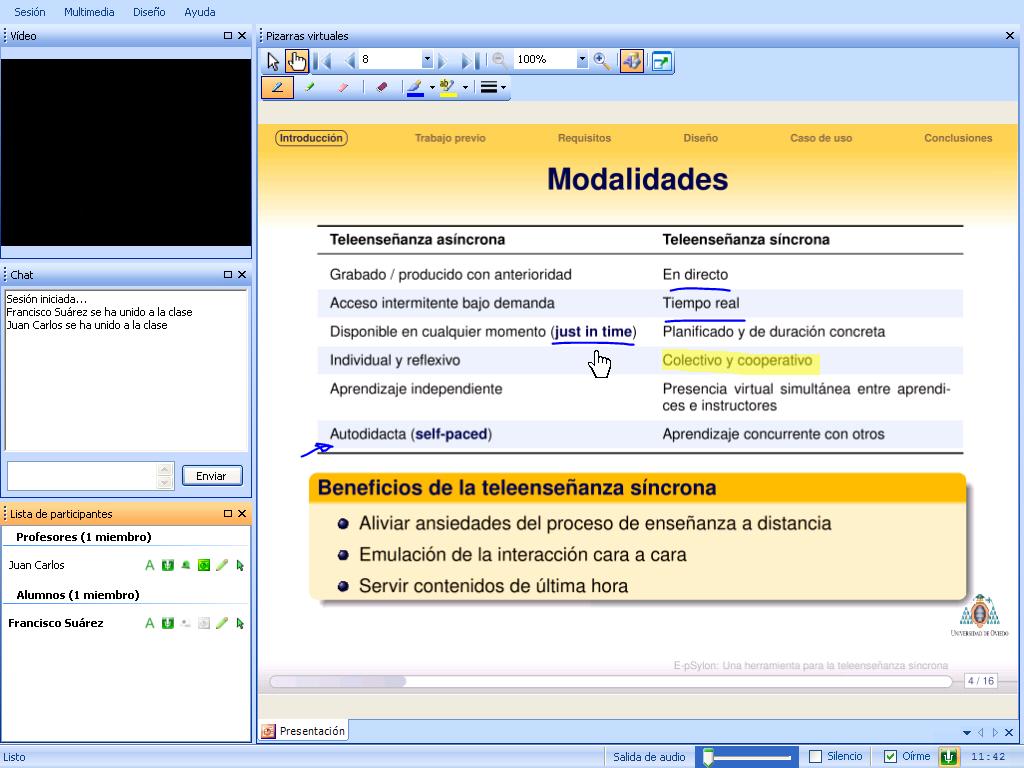
Task: Select the green highlighter tool
Action: [x=309, y=87]
